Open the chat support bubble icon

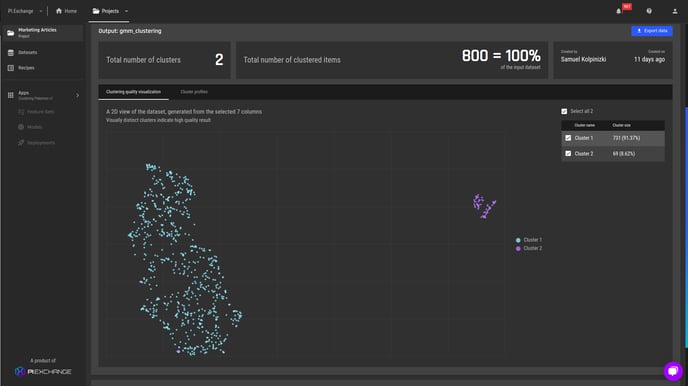[673, 371]
